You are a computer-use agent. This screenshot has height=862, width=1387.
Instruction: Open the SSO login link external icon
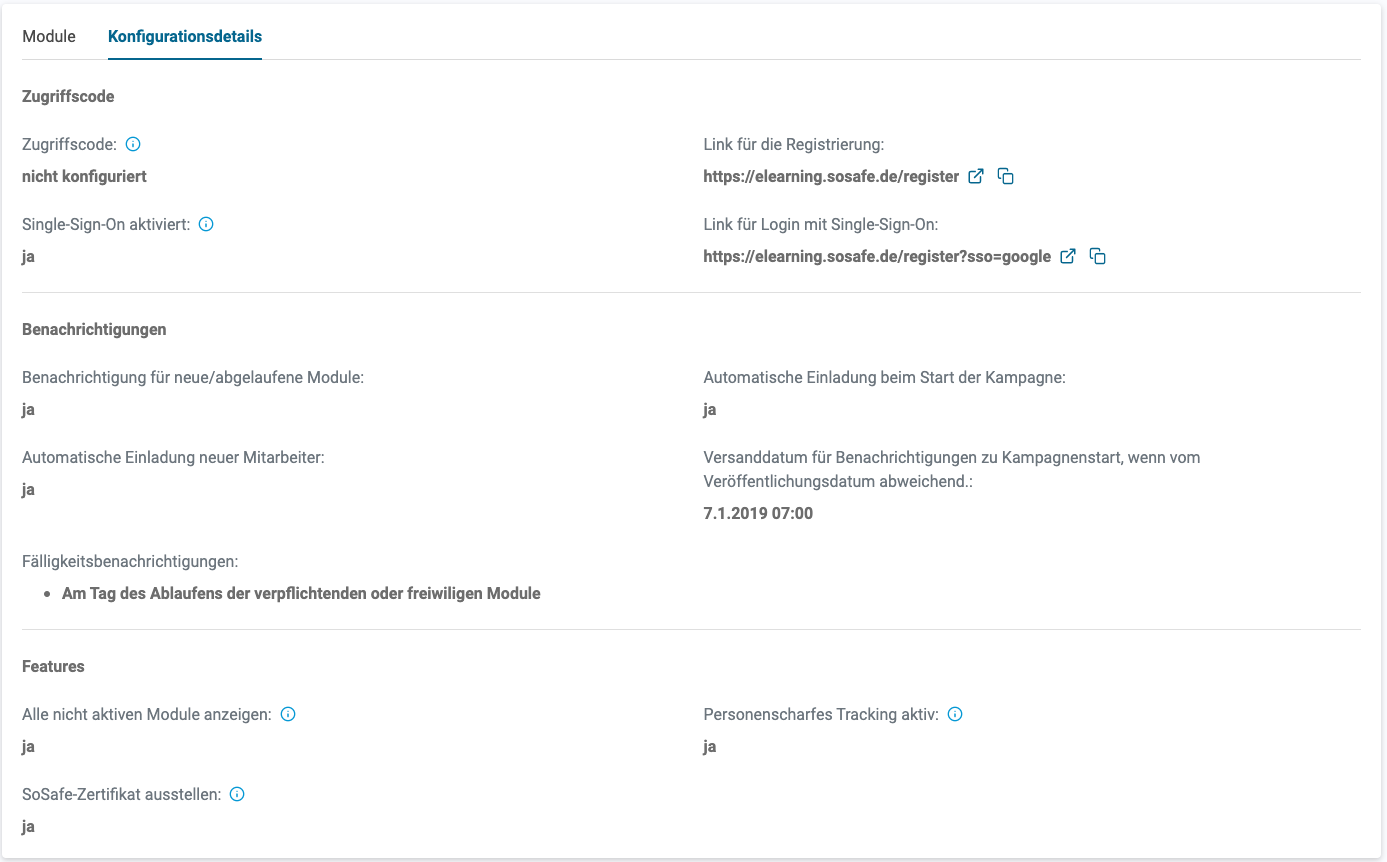1068,256
